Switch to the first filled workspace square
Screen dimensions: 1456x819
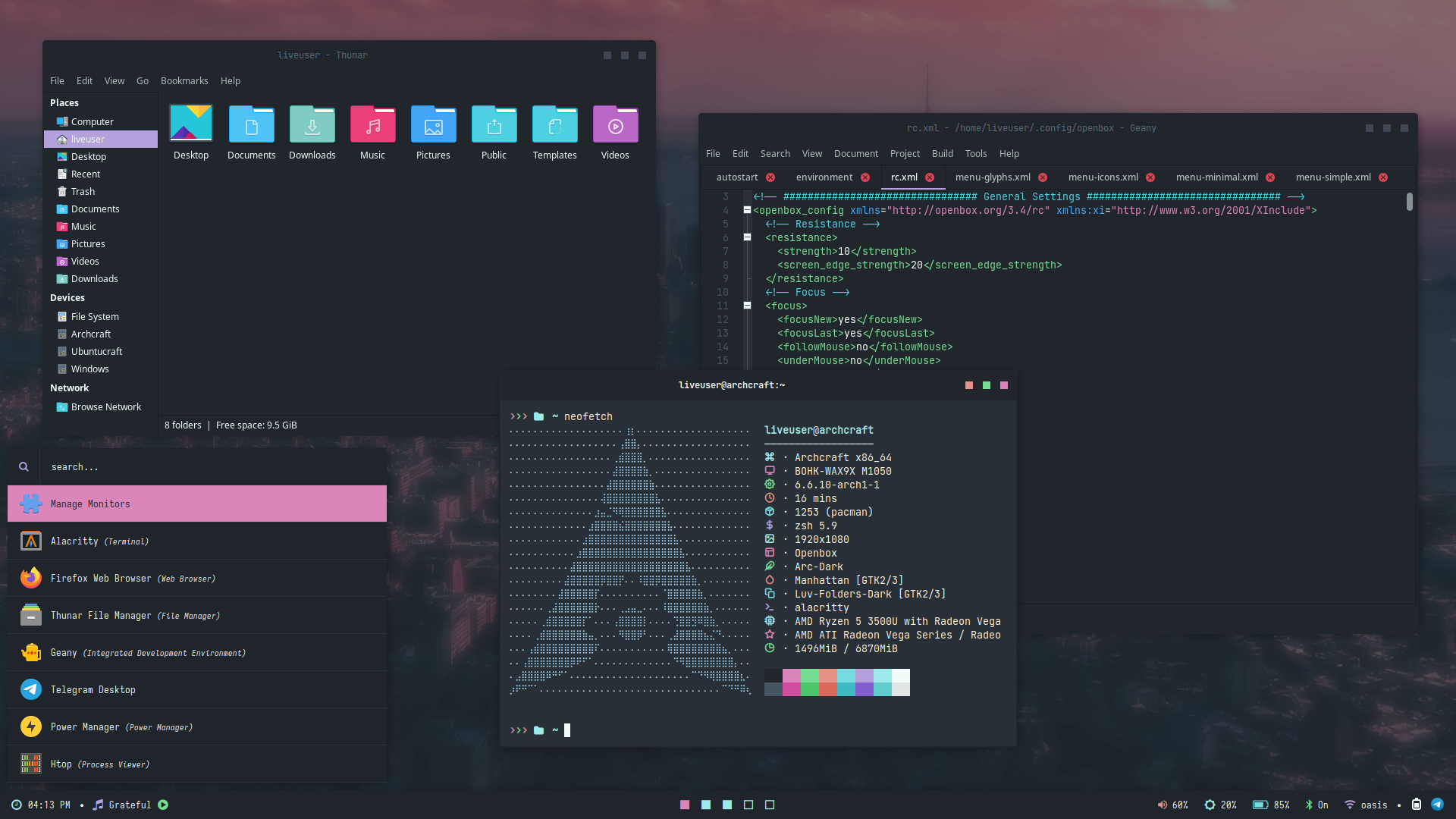click(685, 805)
